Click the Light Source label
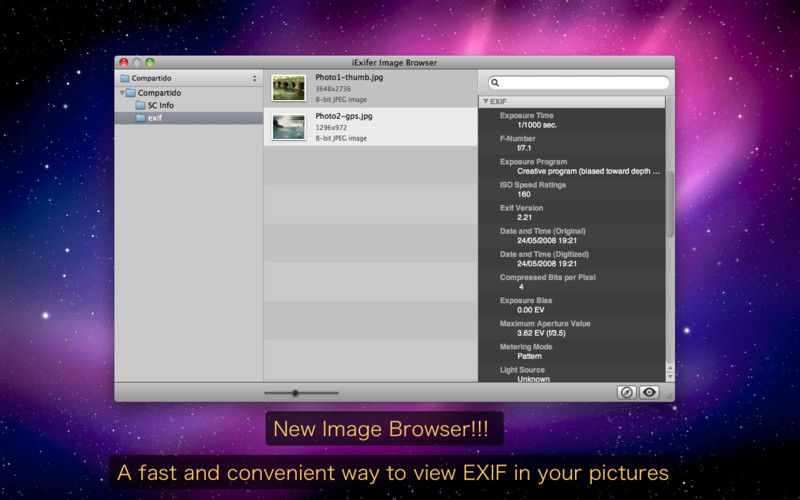 click(x=522, y=370)
